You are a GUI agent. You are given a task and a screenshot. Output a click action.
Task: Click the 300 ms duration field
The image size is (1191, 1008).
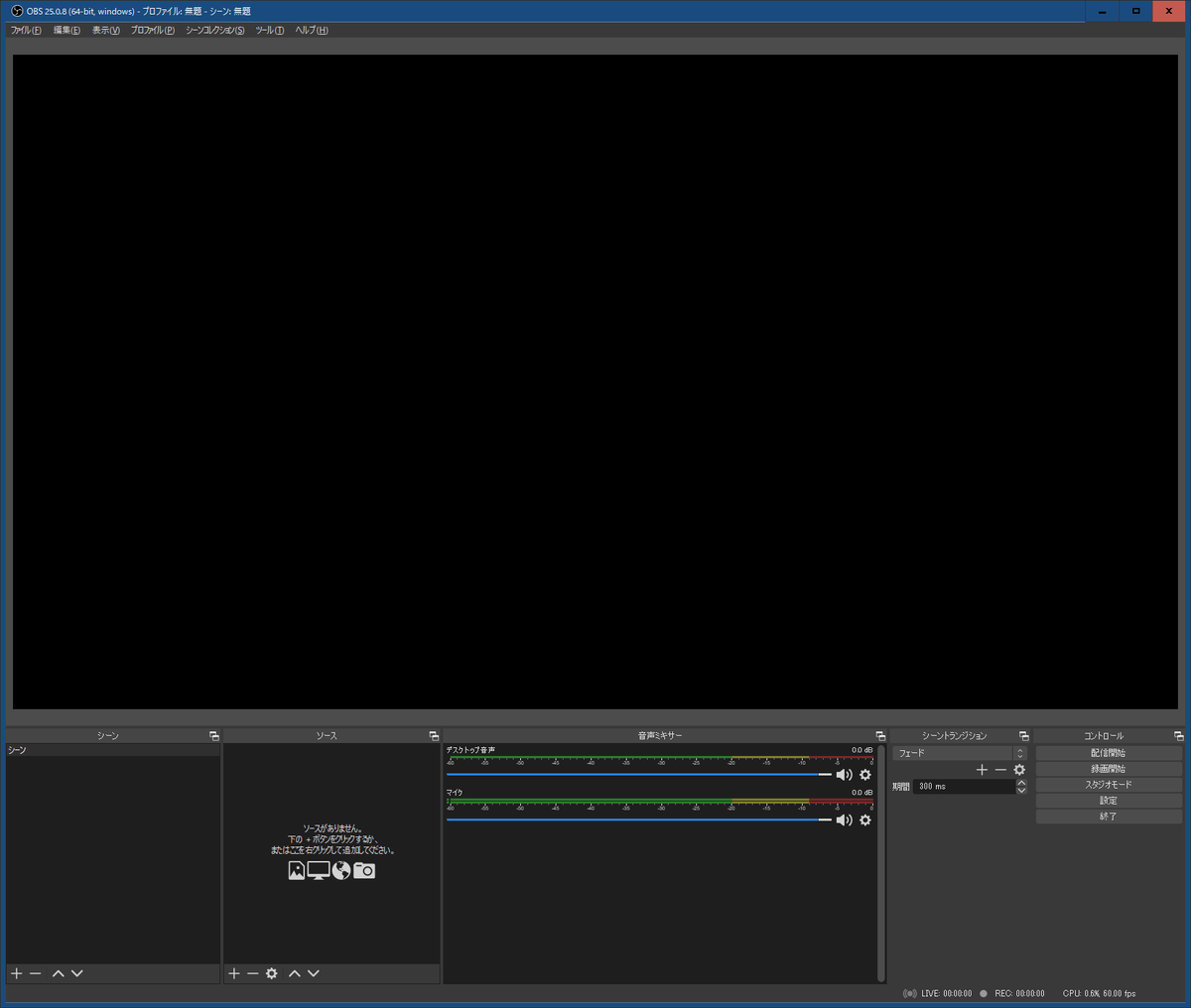[964, 787]
